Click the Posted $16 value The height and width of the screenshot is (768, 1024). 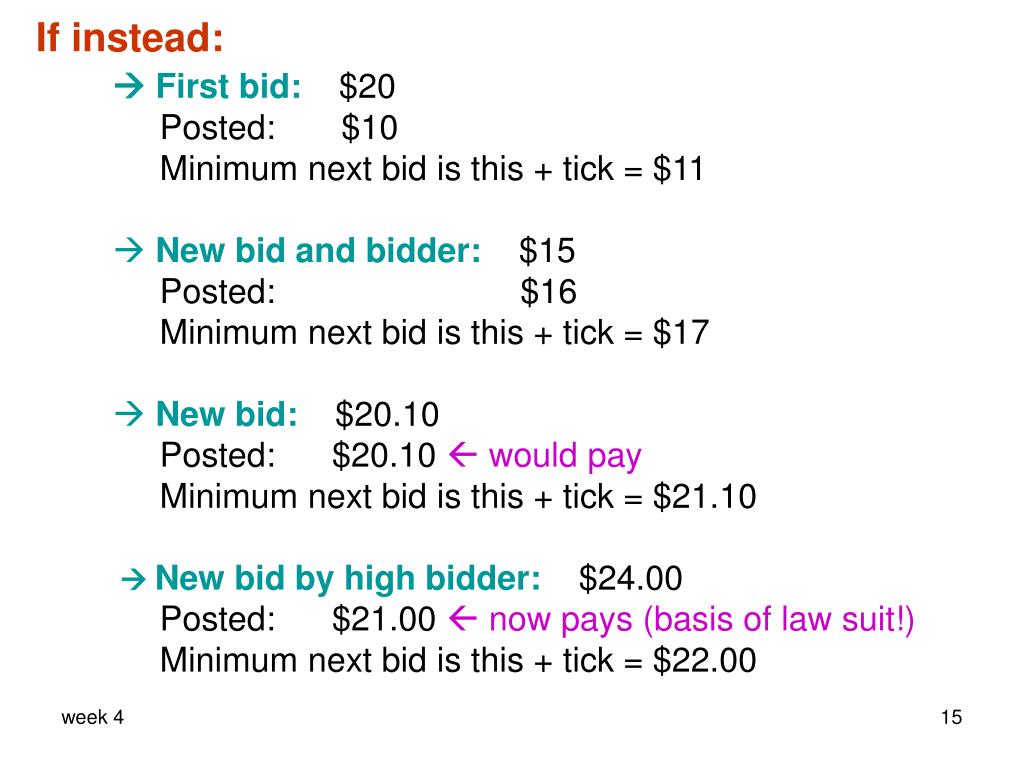[548, 292]
